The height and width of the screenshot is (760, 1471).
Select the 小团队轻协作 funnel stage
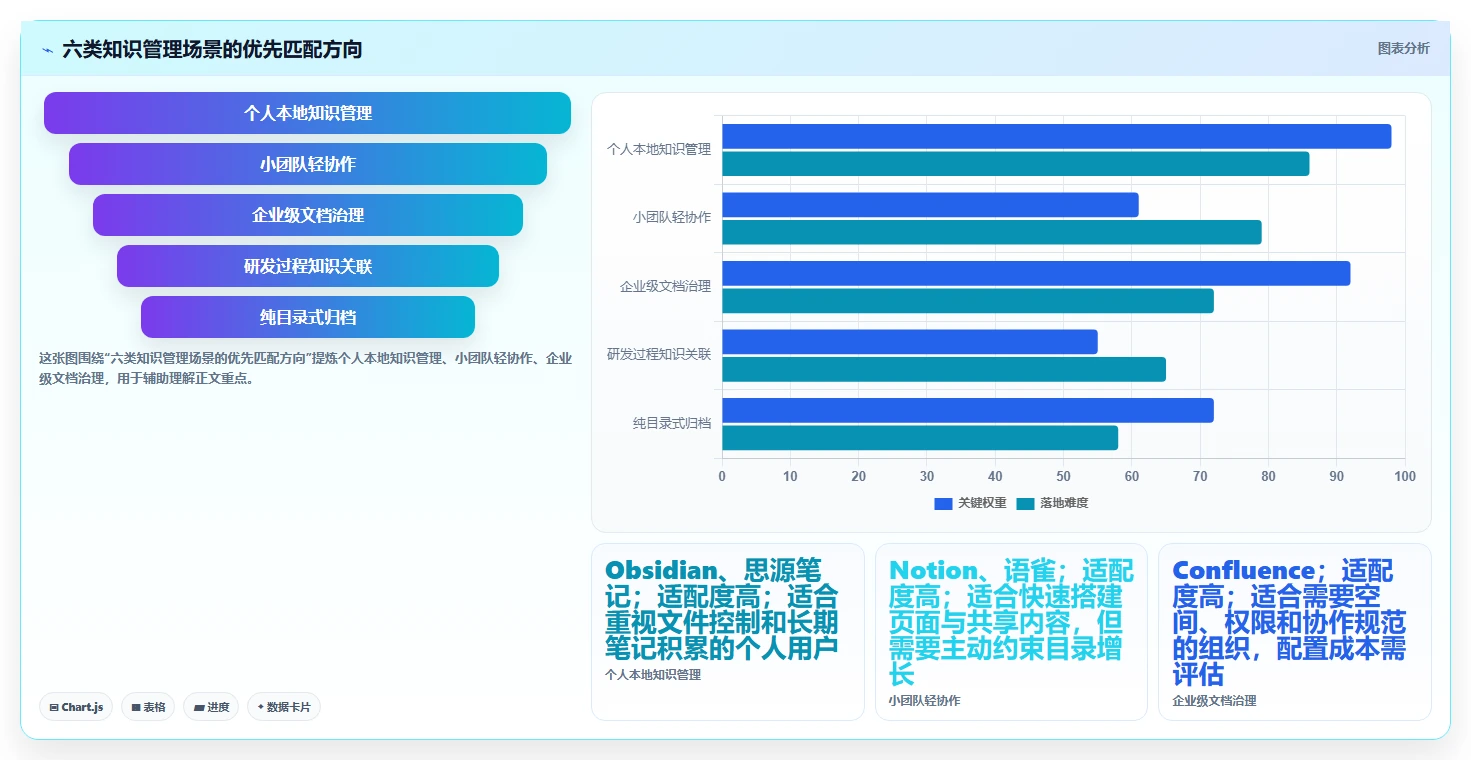307,164
